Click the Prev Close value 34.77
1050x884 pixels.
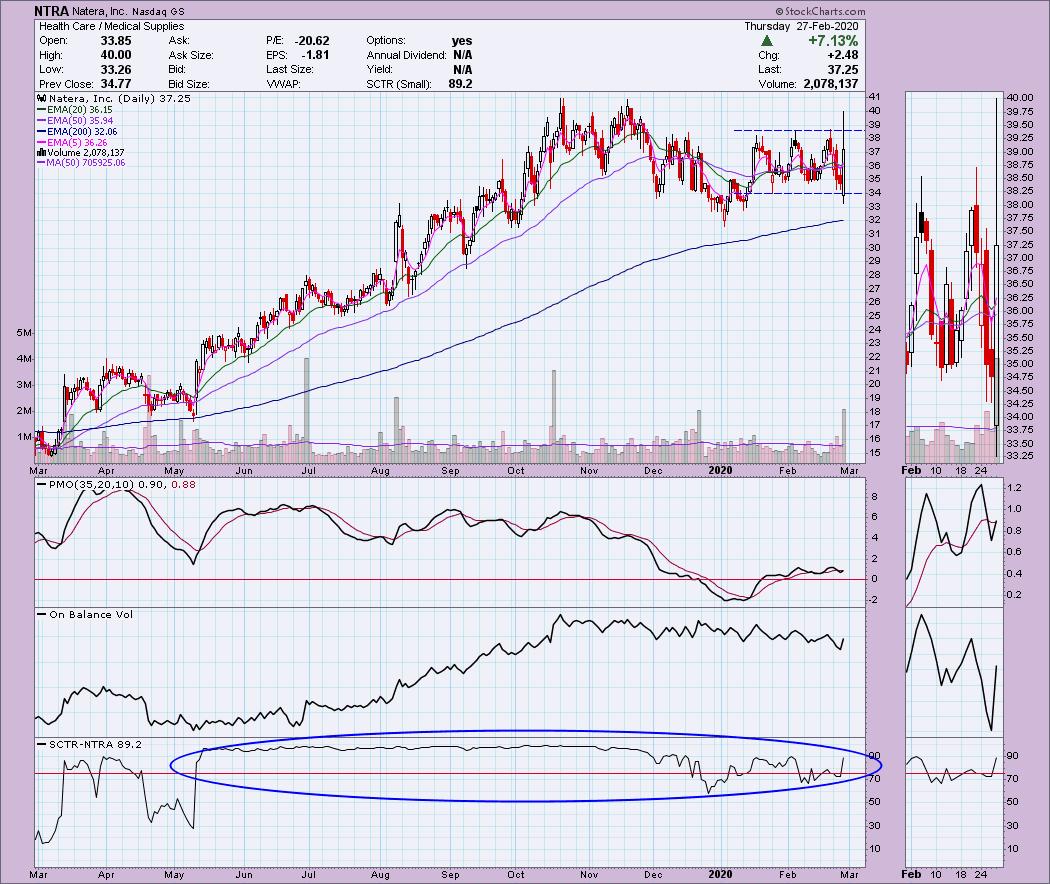coord(116,84)
